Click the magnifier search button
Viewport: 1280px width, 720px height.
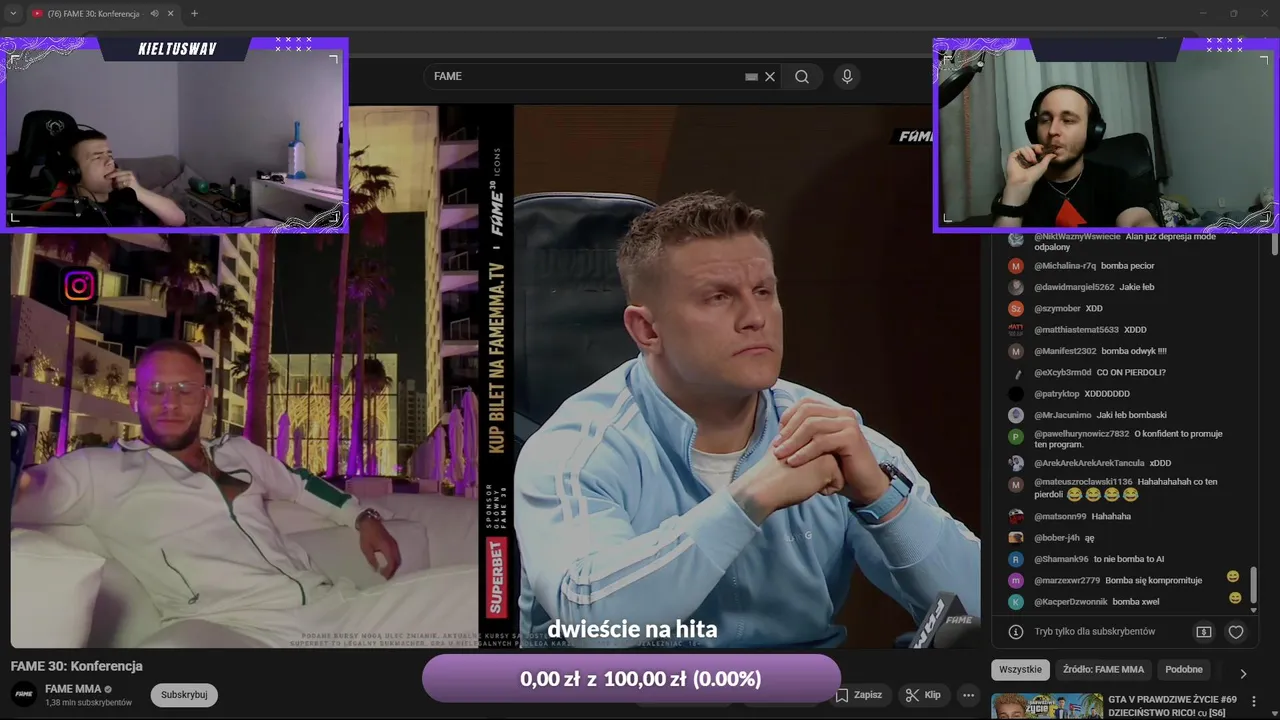(802, 77)
